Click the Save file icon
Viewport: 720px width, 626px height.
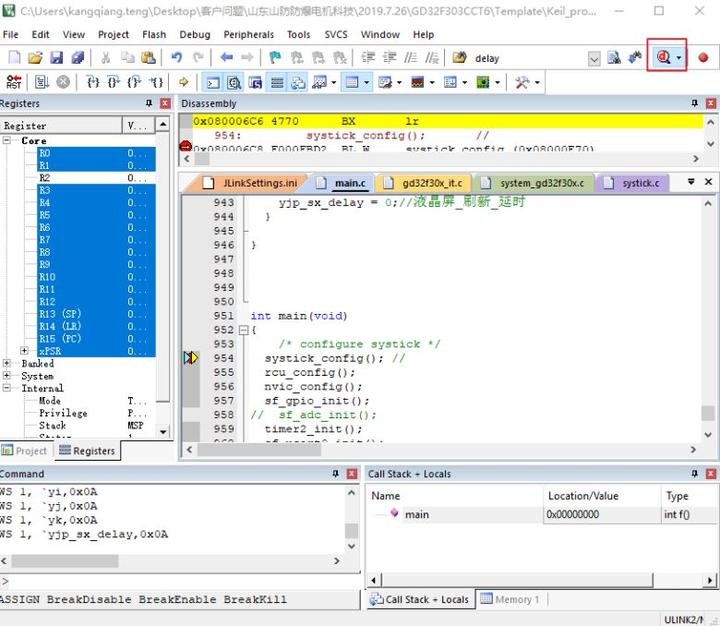coord(56,58)
